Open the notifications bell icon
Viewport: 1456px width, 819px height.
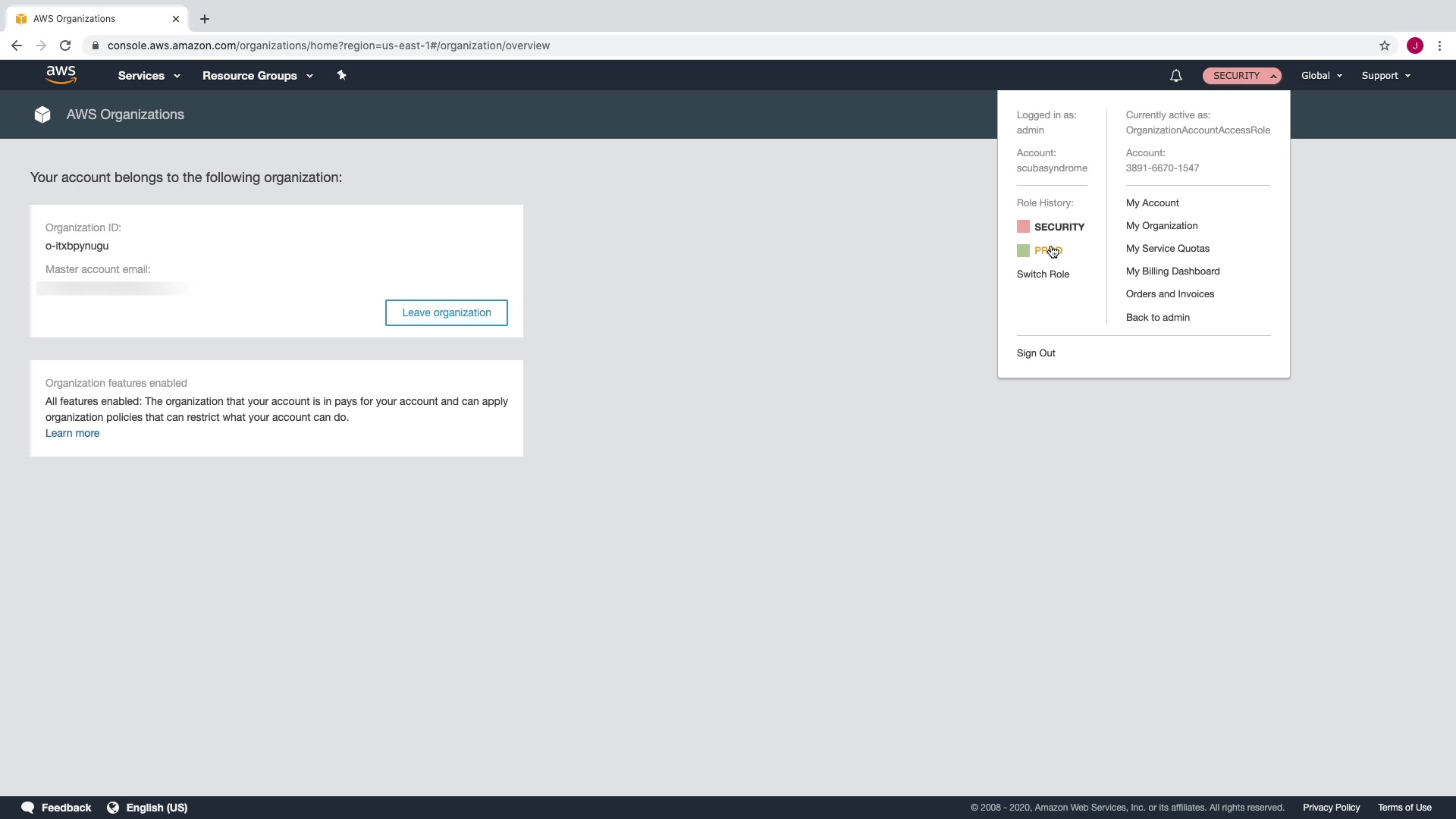[1175, 76]
